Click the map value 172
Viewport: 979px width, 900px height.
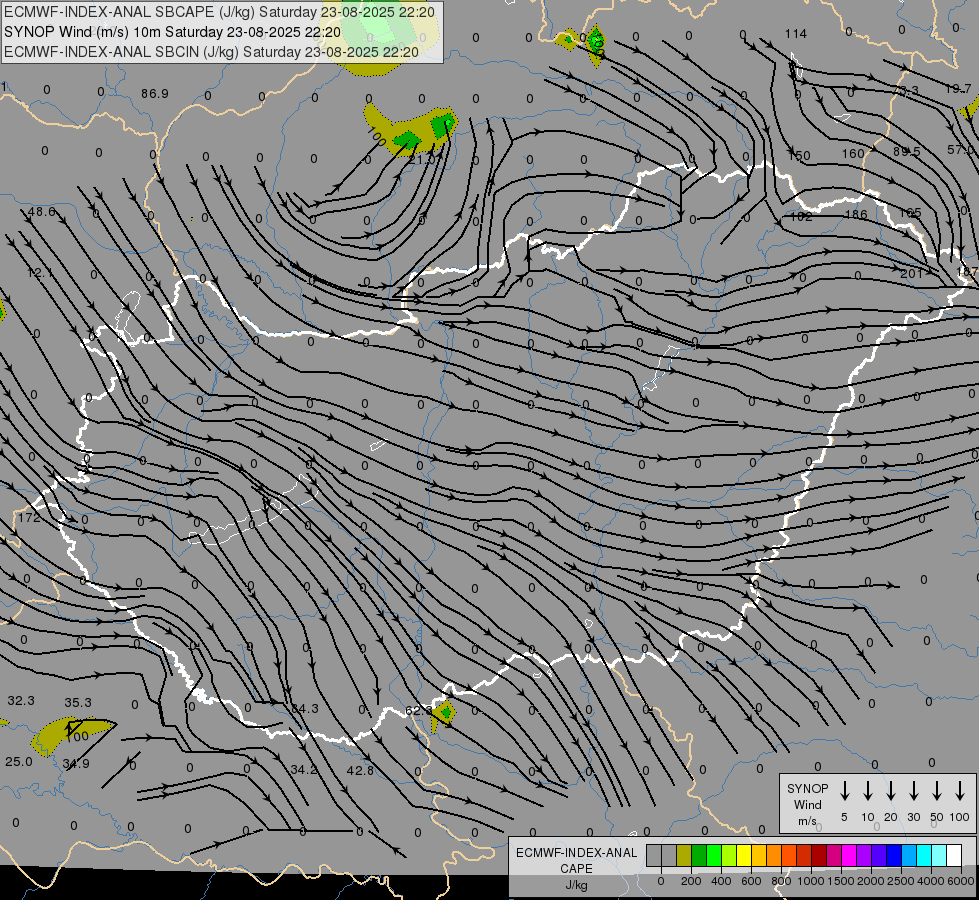(29, 517)
